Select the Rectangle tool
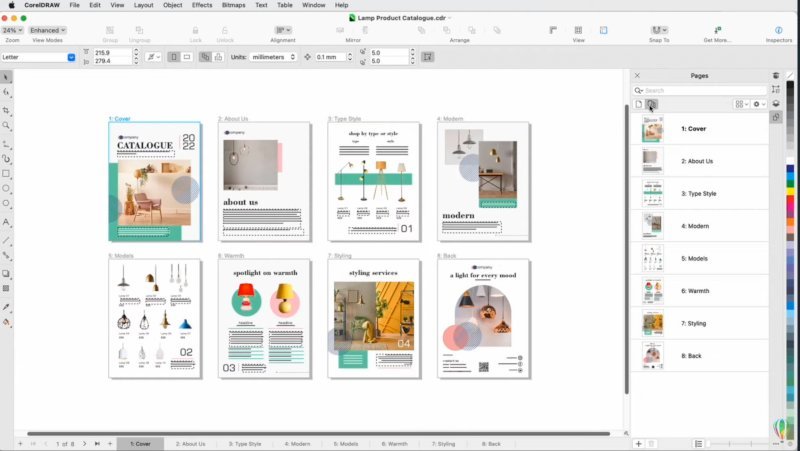 [x=6, y=173]
